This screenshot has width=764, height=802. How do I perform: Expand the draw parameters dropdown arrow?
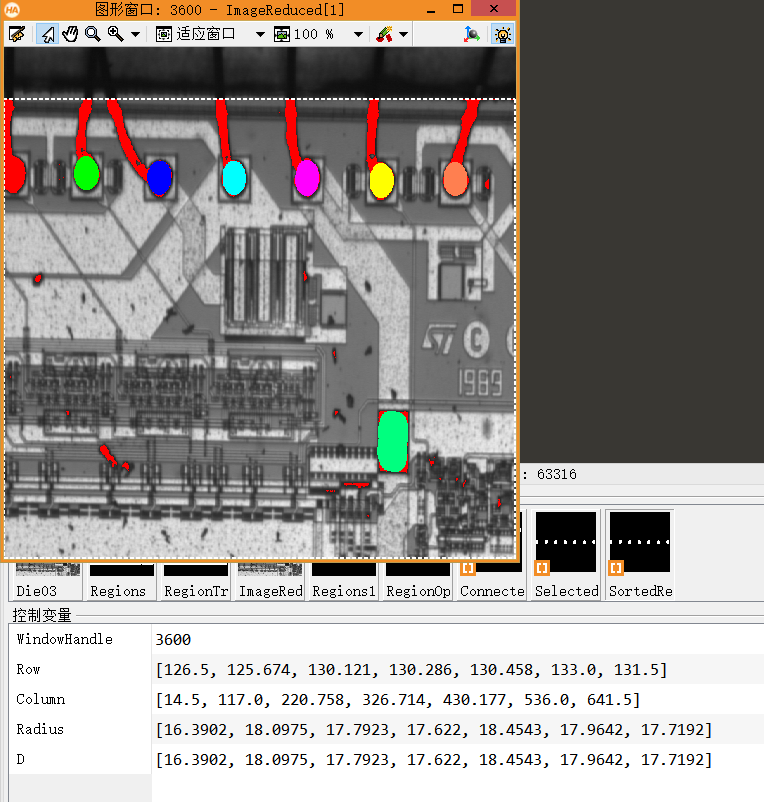(x=403, y=35)
